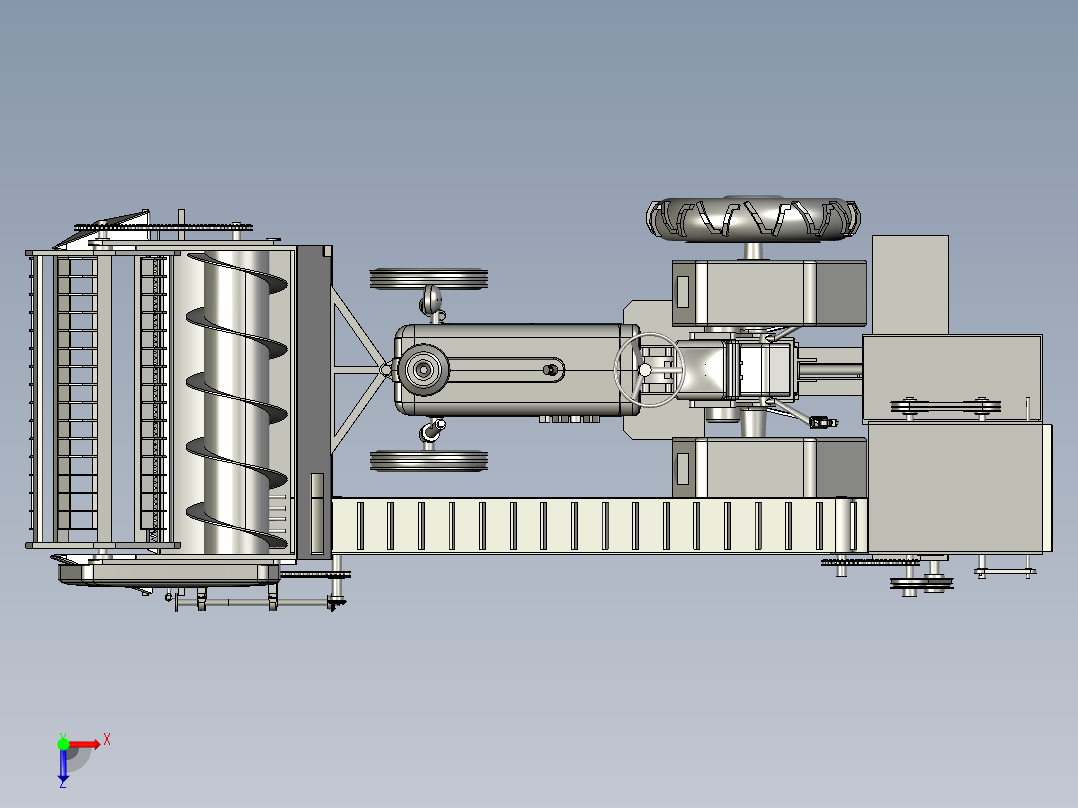Select the lower rear fender box

click(x=769, y=468)
